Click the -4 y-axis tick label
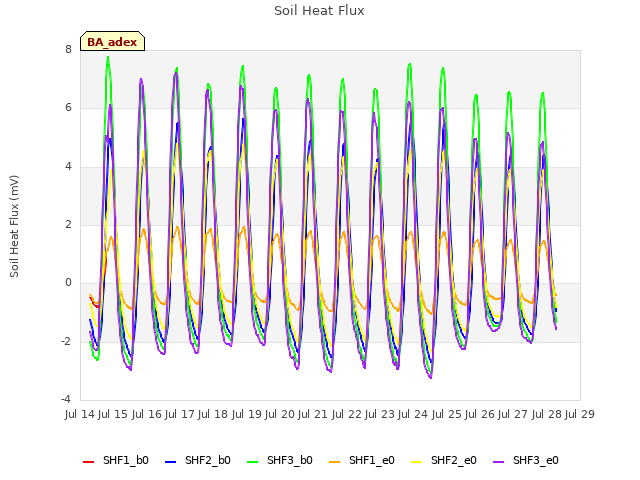640x480 pixels. [x=66, y=400]
